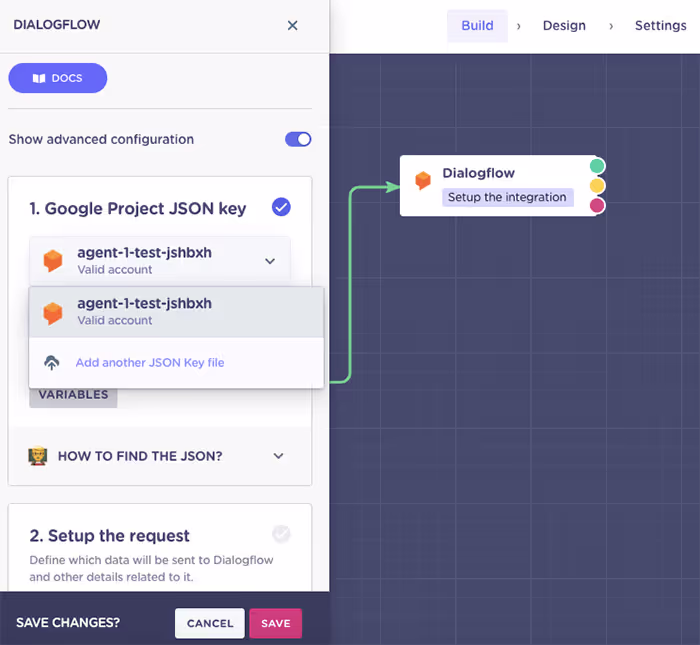Click the upload cloud icon
700x645 pixels.
click(52, 362)
